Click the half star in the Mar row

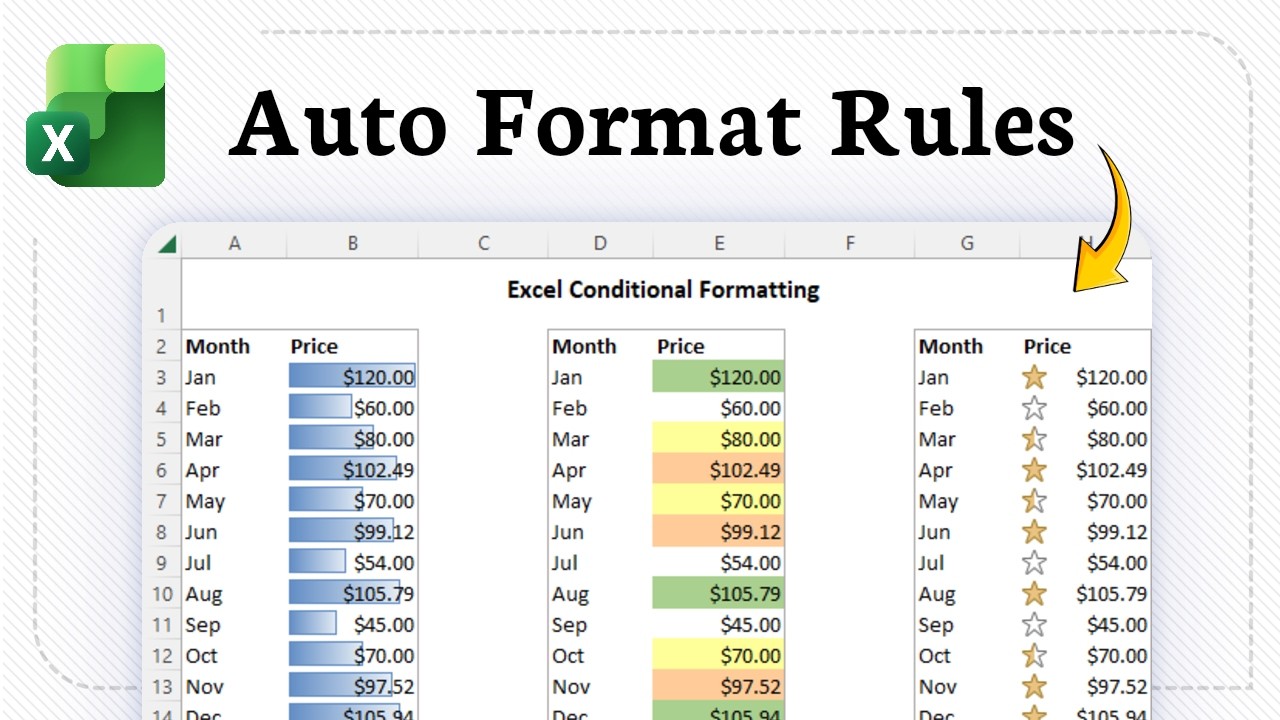tap(1034, 439)
